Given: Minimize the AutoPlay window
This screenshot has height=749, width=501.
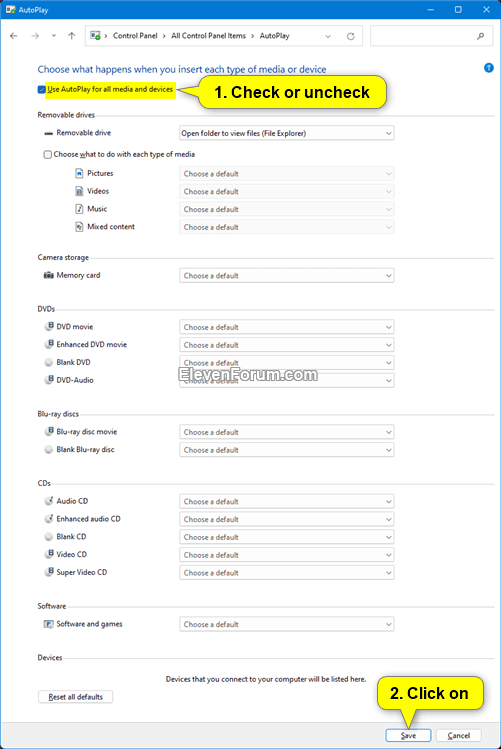Looking at the screenshot, I should (430, 10).
